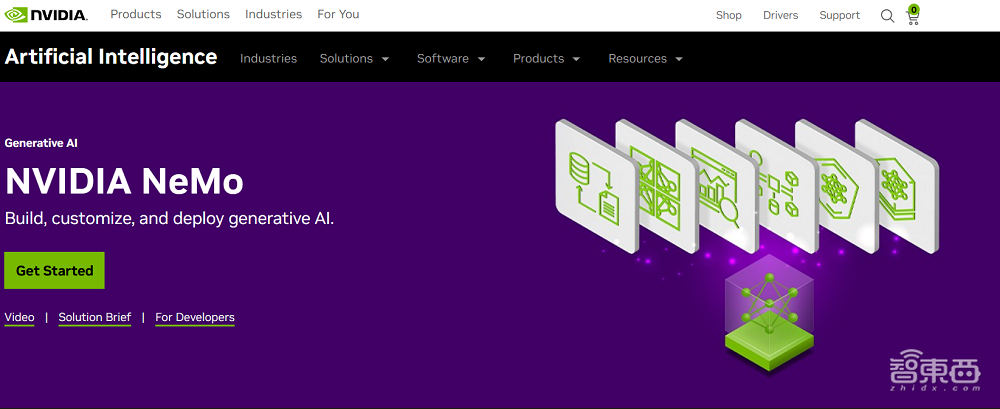Expand the Resources dropdown menu
This screenshot has width=1000, height=409.
(x=645, y=59)
